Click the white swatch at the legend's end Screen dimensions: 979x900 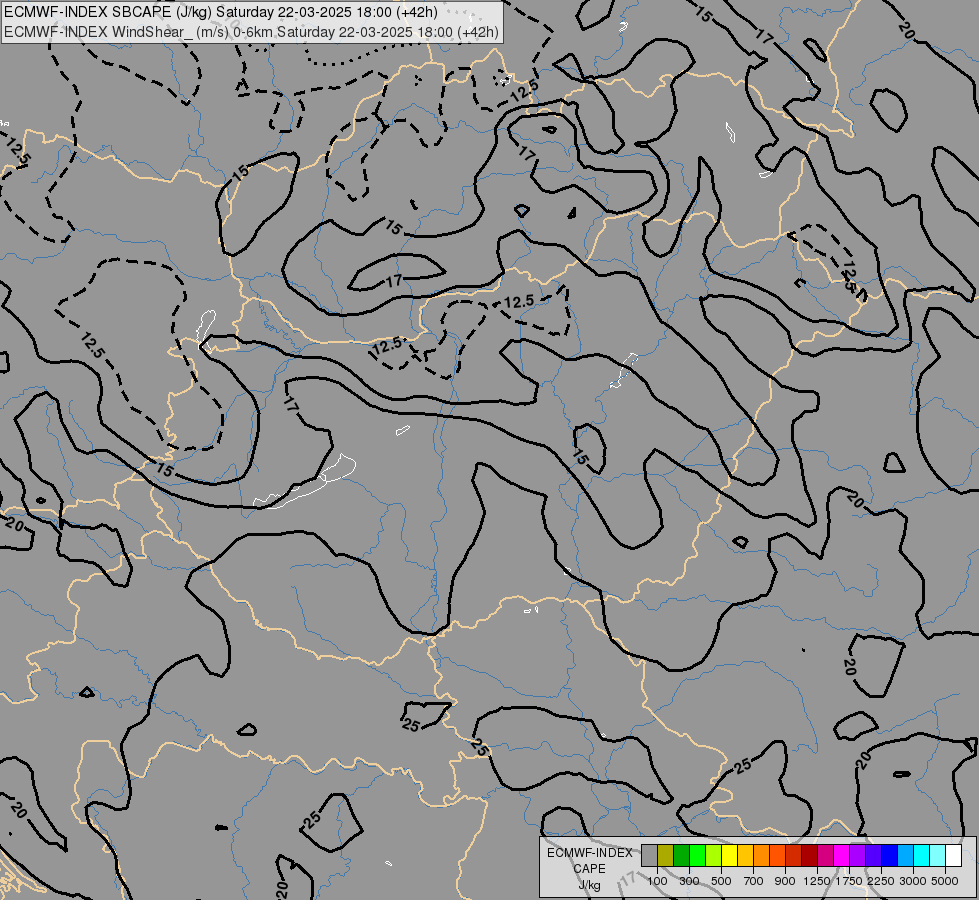click(x=953, y=855)
